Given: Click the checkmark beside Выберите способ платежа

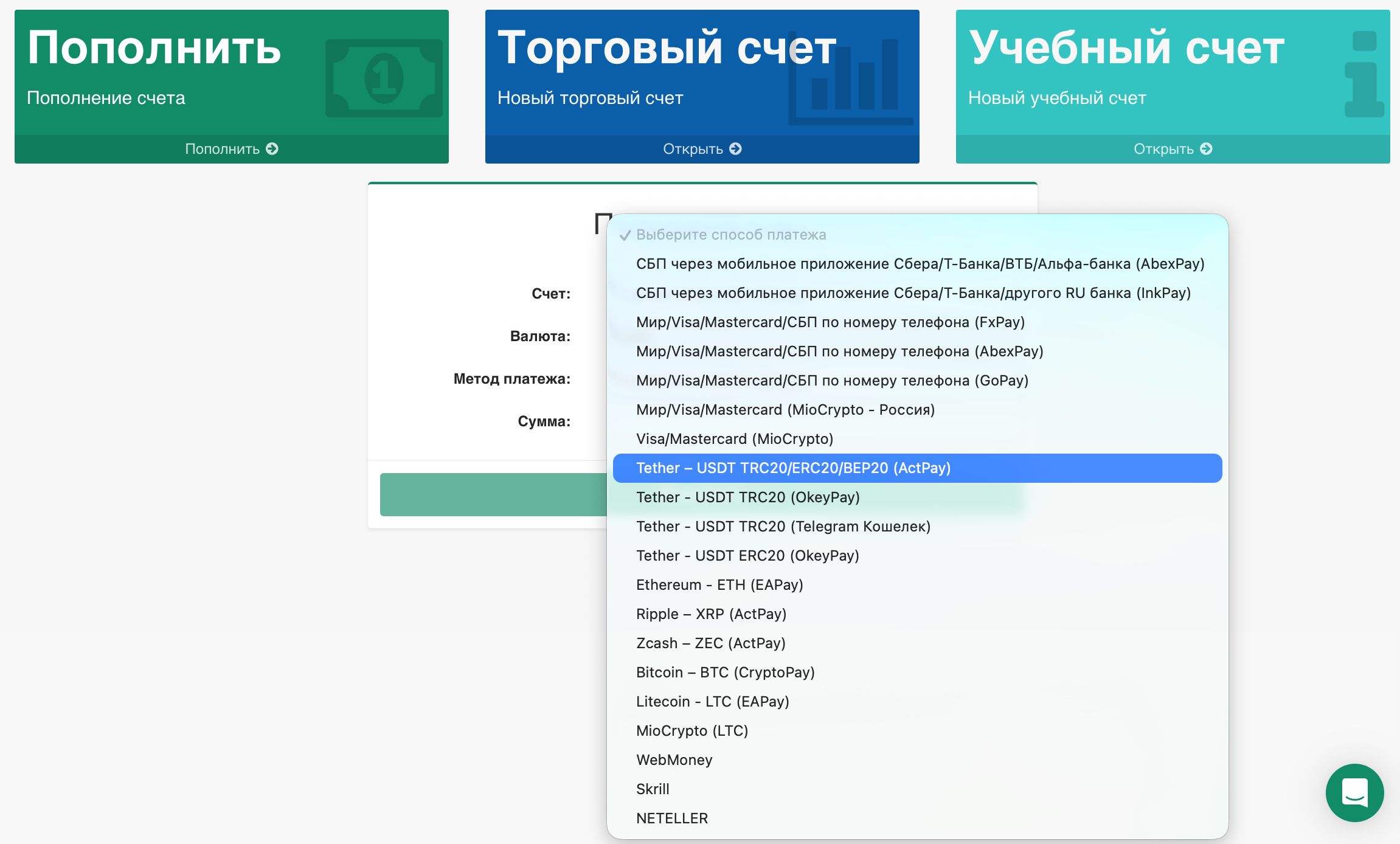Looking at the screenshot, I should coord(624,234).
